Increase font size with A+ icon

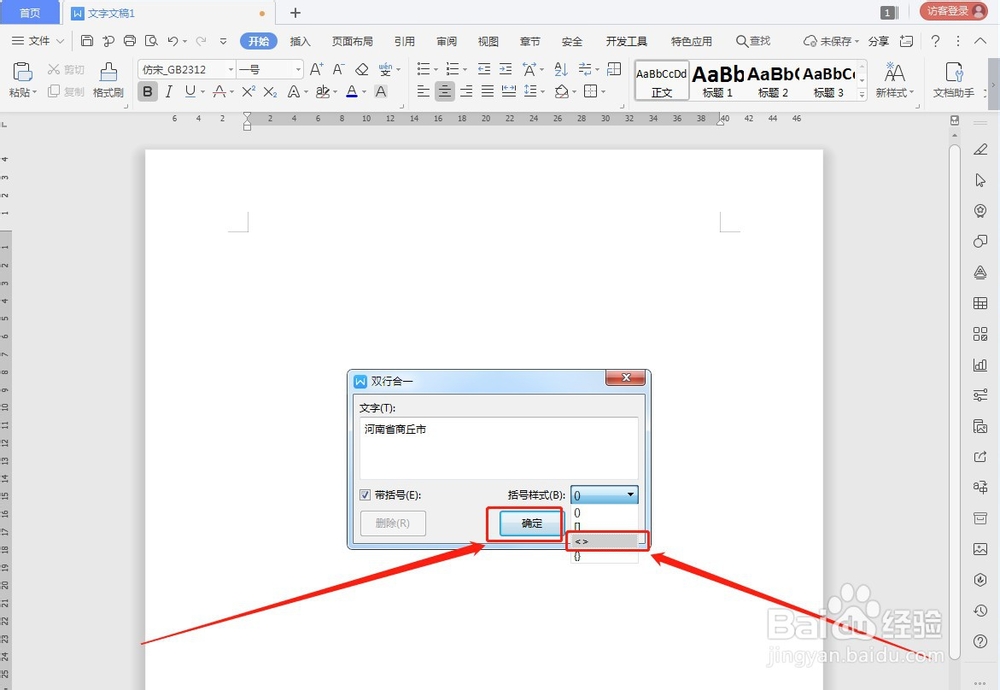pos(316,69)
